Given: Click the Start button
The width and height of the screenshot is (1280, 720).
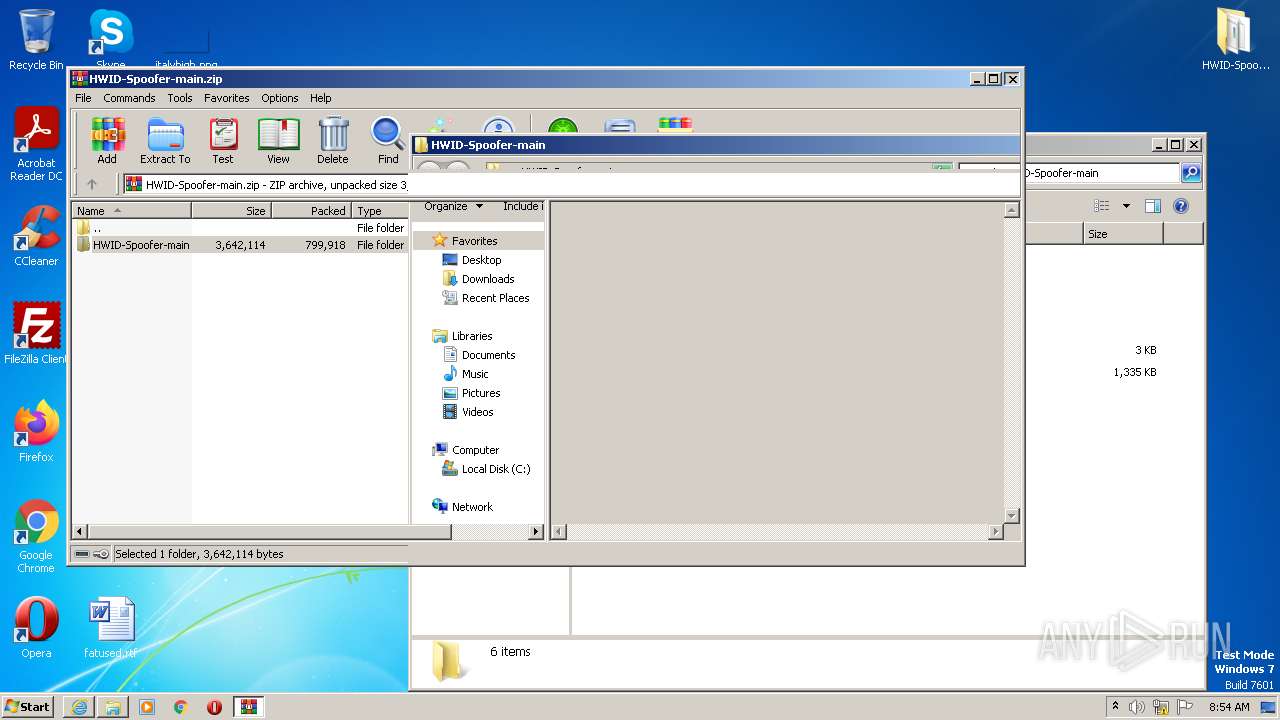Looking at the screenshot, I should point(28,707).
